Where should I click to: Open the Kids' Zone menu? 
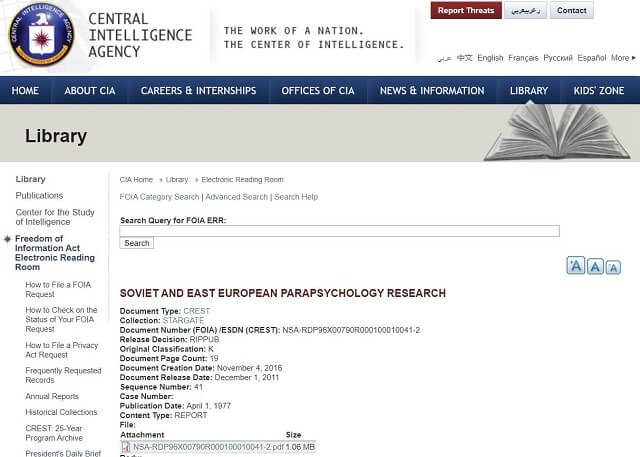598,91
